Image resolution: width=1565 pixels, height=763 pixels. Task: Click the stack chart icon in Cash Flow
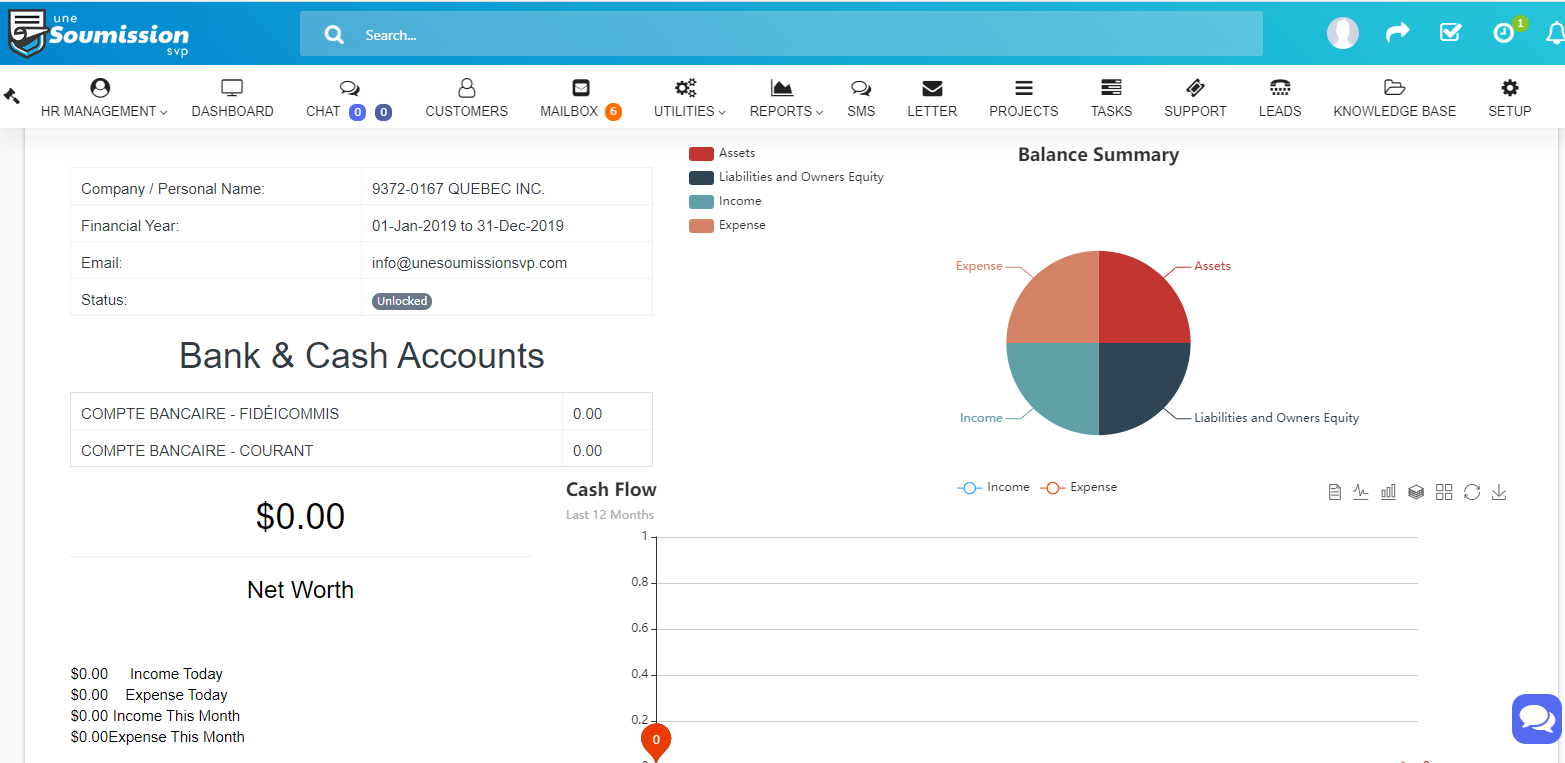pyautogui.click(x=1416, y=492)
